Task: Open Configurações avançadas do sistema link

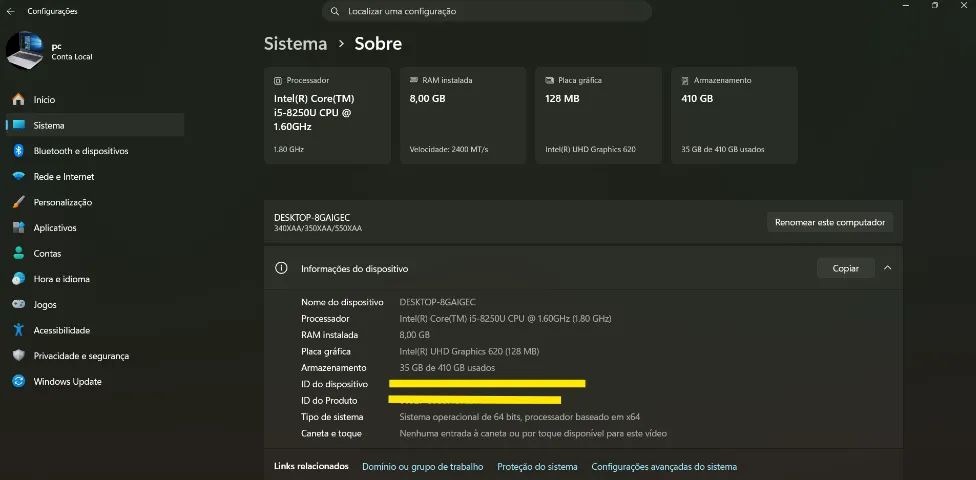Action: coord(664,466)
